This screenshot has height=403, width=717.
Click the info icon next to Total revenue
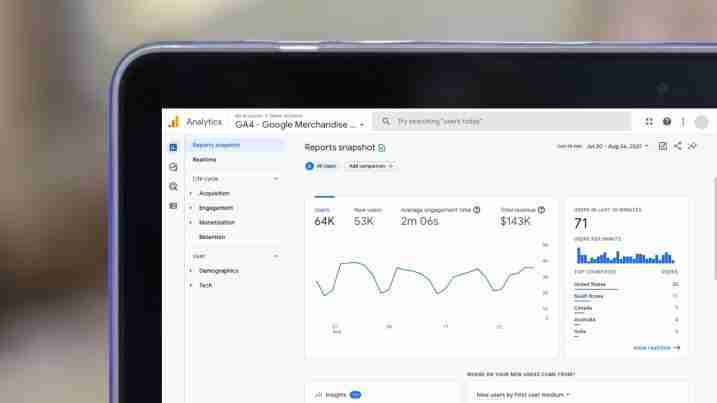[541, 210]
